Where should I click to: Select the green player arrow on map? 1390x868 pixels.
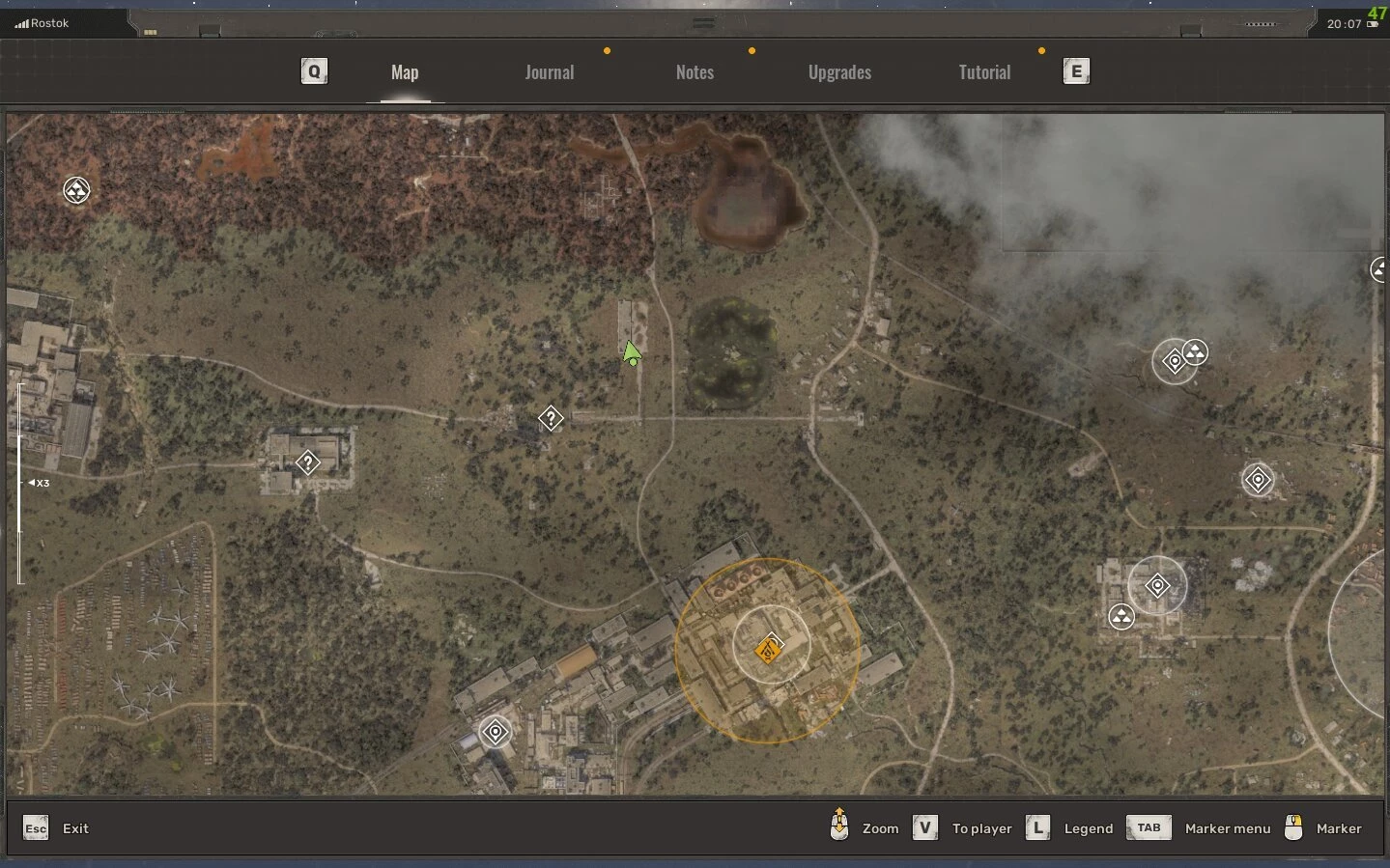pos(632,354)
